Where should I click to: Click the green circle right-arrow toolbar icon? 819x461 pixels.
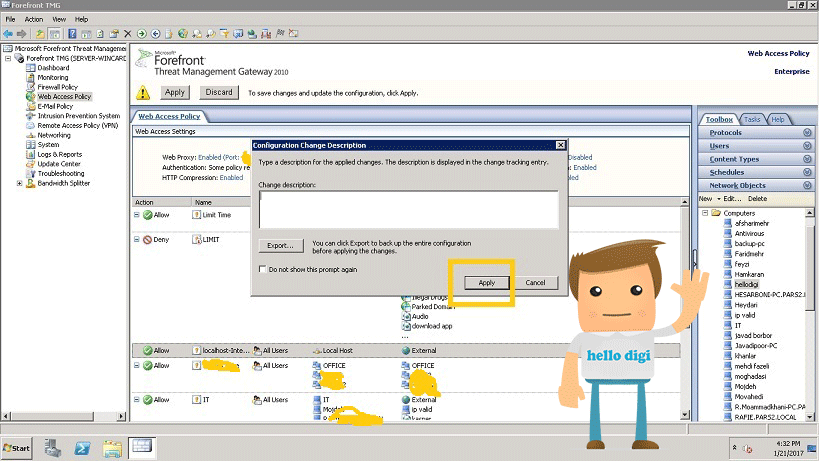[142, 34]
